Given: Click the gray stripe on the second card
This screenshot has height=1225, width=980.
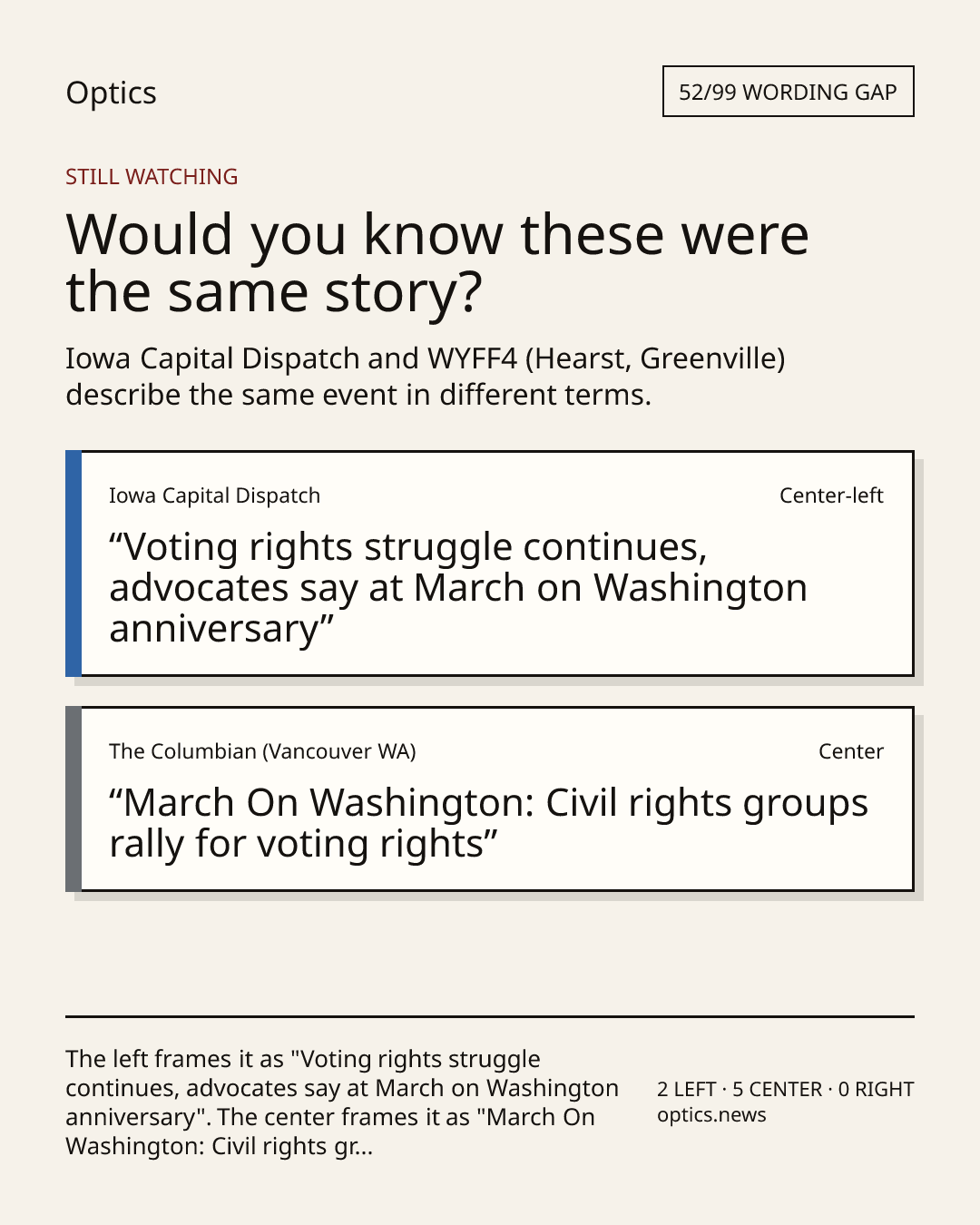Looking at the screenshot, I should click(x=73, y=799).
